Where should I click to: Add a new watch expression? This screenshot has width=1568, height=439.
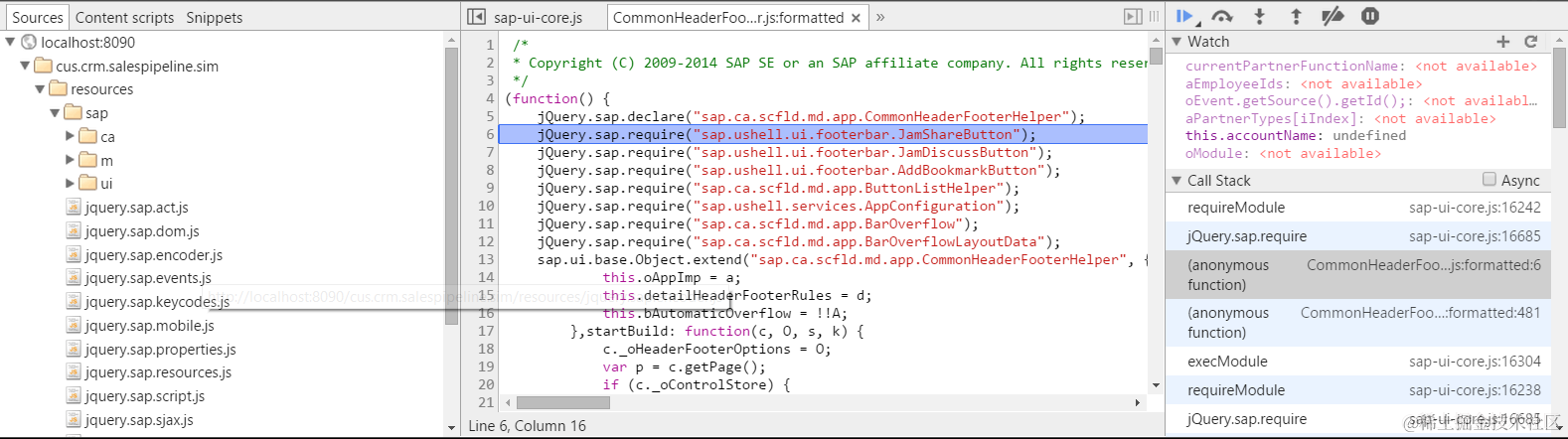[1503, 42]
